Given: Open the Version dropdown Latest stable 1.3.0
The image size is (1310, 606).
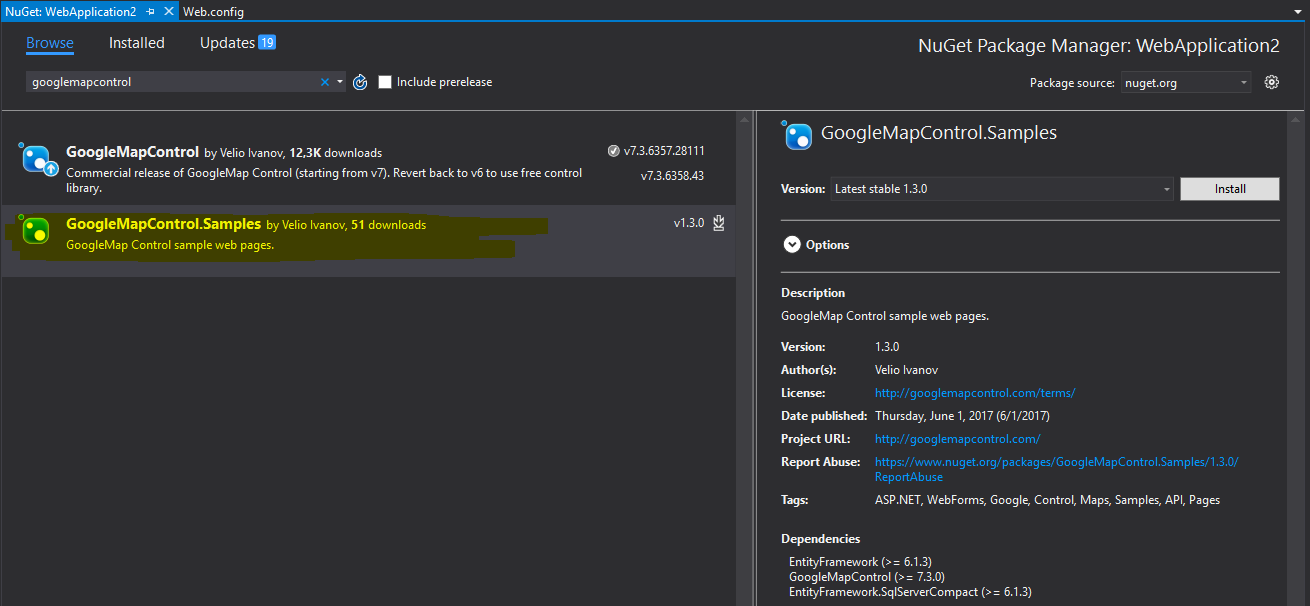Looking at the screenshot, I should pyautogui.click(x=1001, y=188).
